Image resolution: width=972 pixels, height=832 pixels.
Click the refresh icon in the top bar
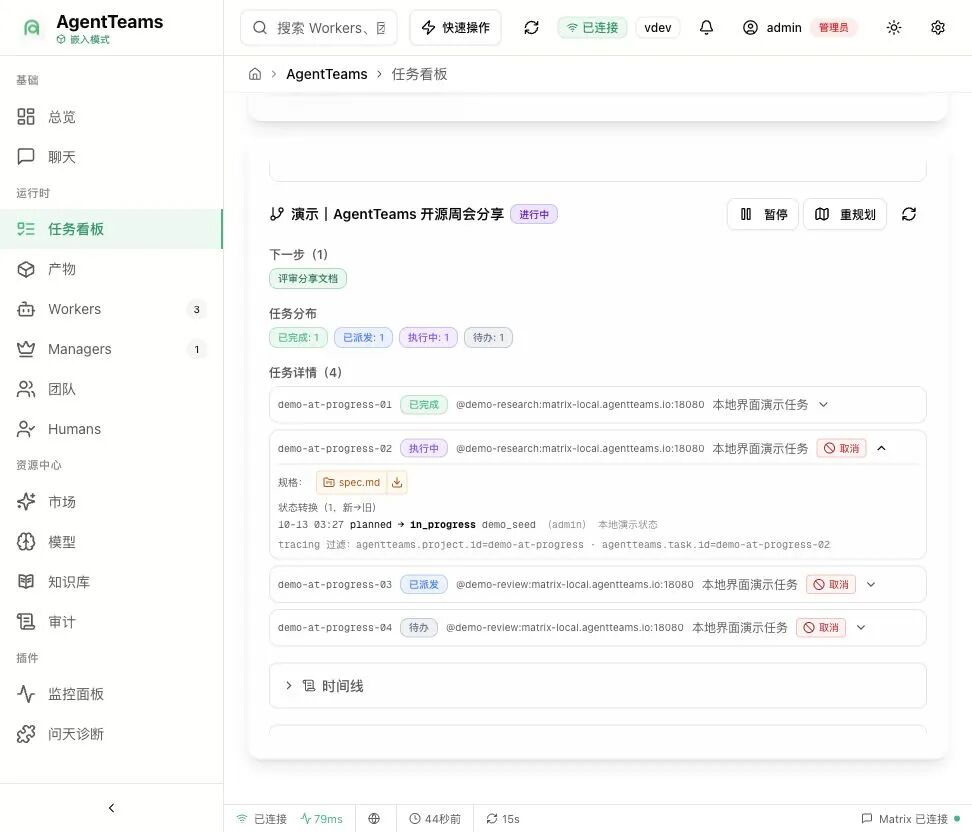coord(531,27)
